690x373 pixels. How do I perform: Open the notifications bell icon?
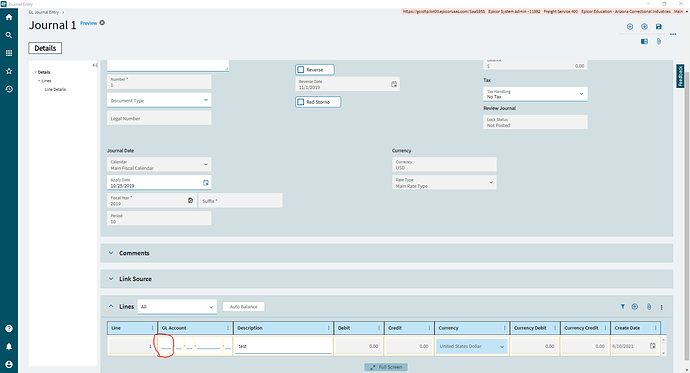[x=9, y=347]
